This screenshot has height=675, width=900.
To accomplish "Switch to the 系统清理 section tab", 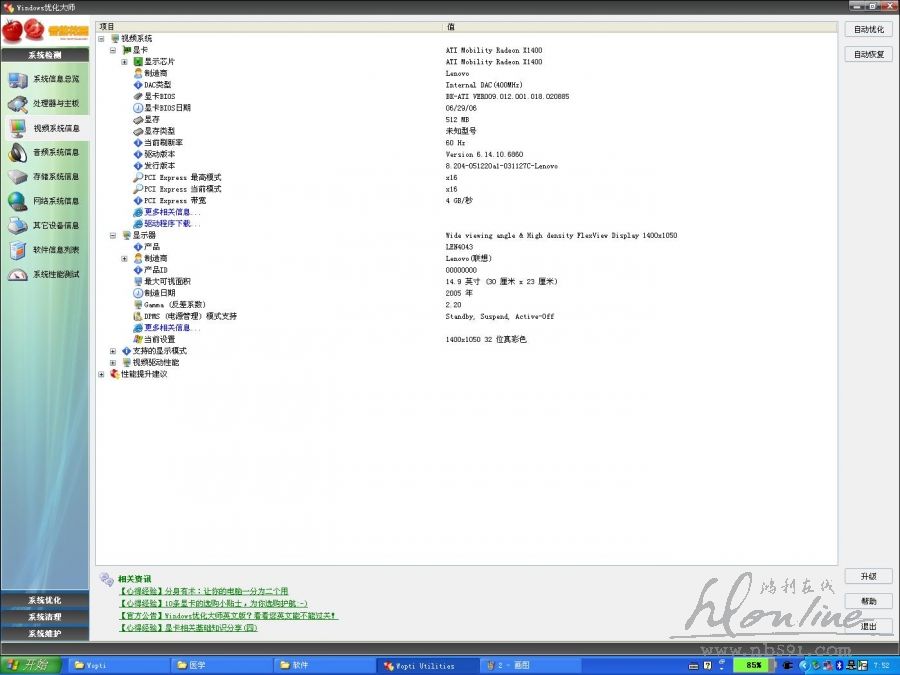I will pyautogui.click(x=44, y=617).
